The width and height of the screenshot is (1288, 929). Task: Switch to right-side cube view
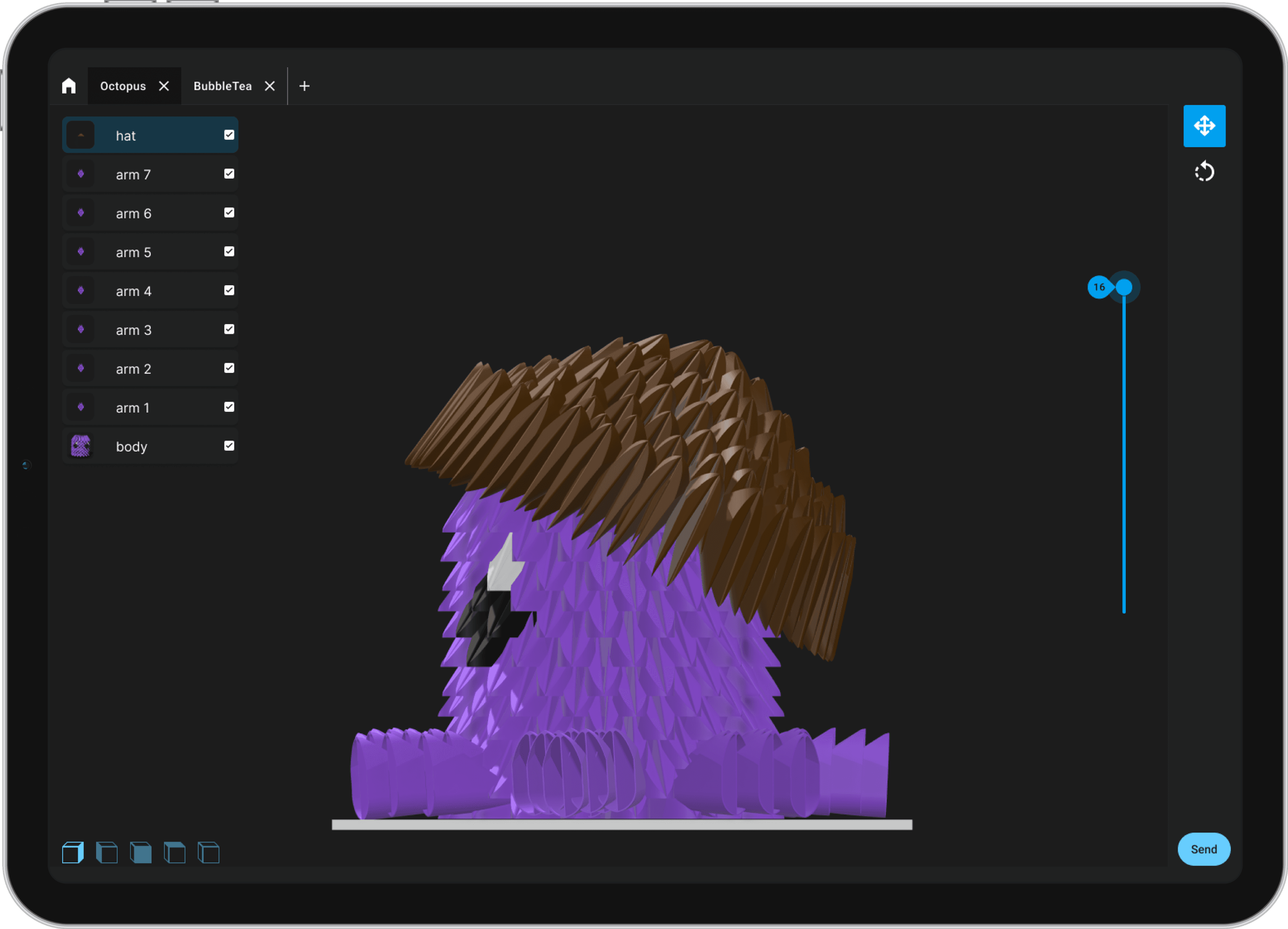[x=73, y=852]
